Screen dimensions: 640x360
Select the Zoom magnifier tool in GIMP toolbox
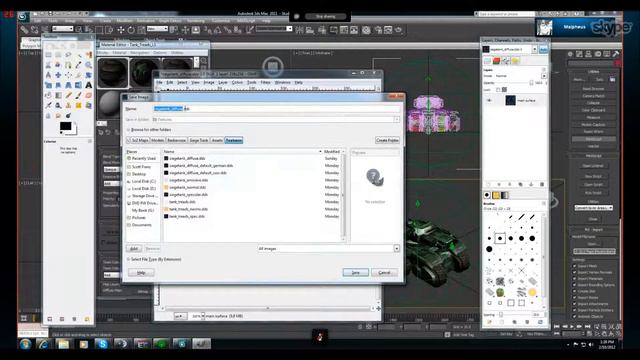pos(89,64)
